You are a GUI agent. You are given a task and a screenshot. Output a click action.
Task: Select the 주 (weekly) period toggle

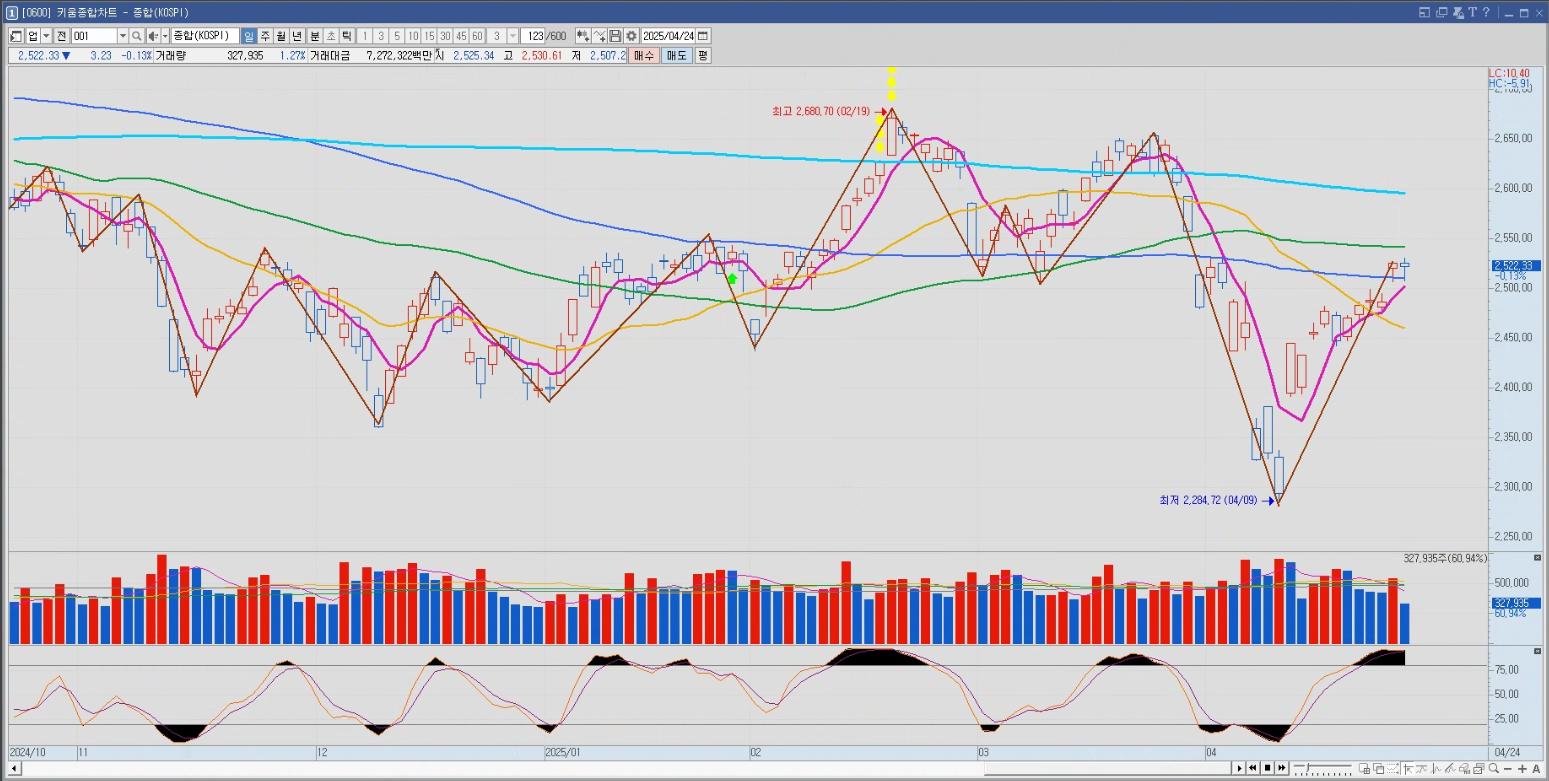pos(265,35)
